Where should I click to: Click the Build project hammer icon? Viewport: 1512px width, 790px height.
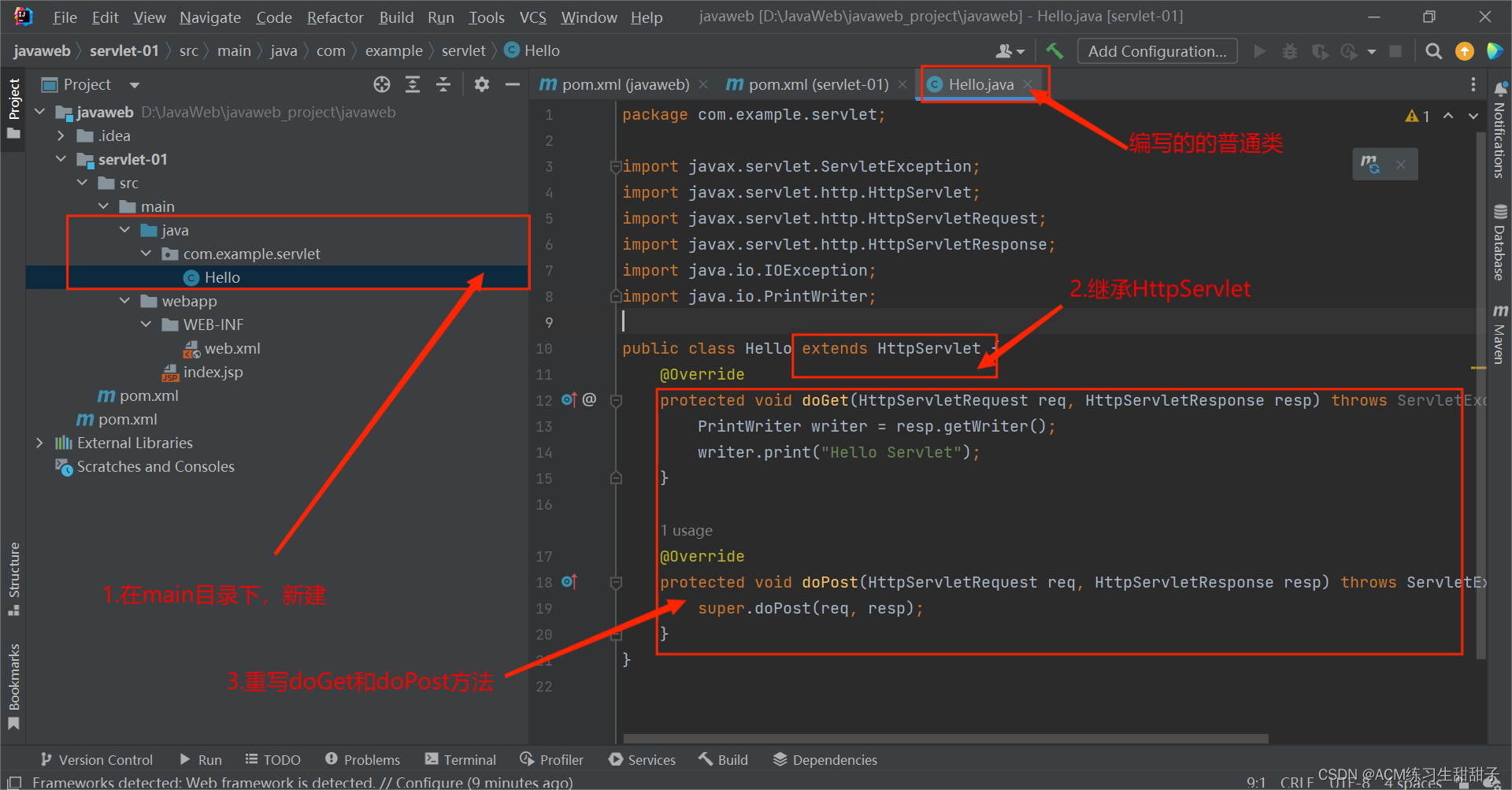click(x=1054, y=51)
